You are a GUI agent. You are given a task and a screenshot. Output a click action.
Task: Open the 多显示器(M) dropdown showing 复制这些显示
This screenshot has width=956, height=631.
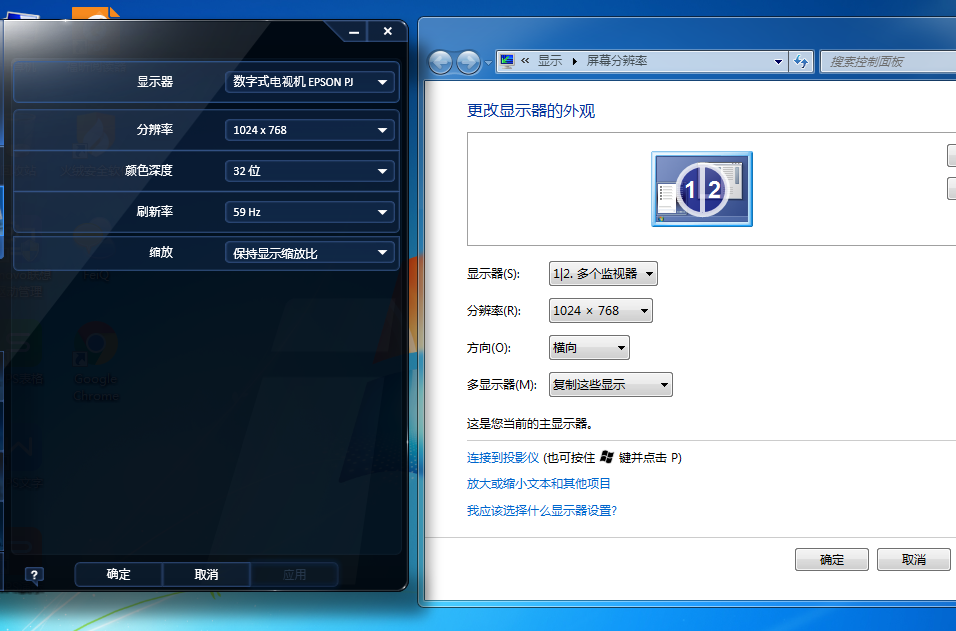[610, 384]
